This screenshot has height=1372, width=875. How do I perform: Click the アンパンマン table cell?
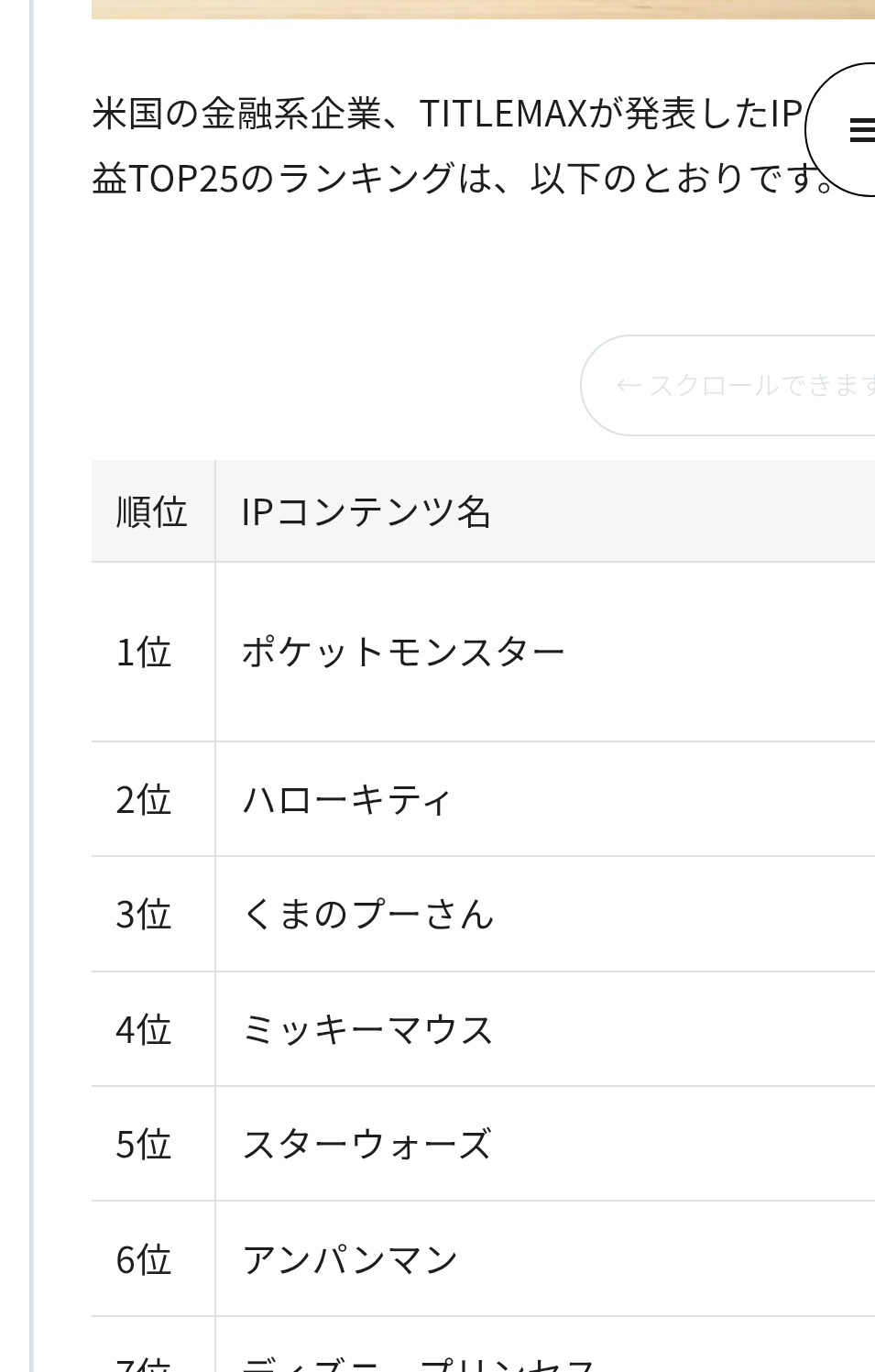click(x=545, y=1259)
